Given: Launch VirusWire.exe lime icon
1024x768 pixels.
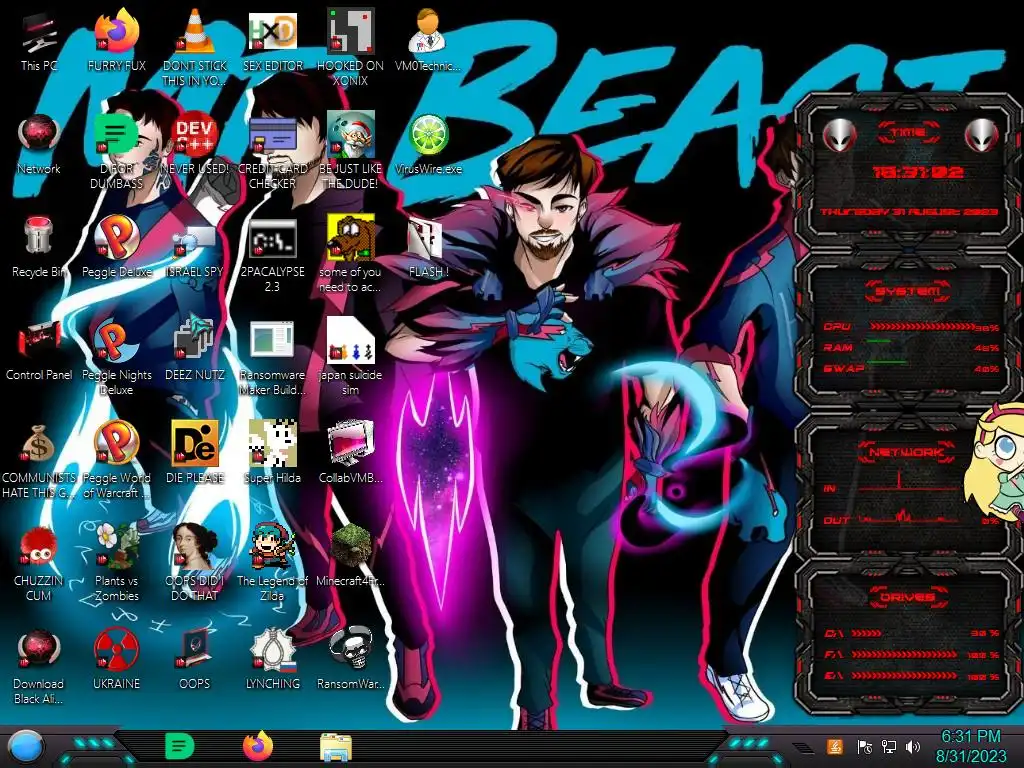Looking at the screenshot, I should click(428, 145).
